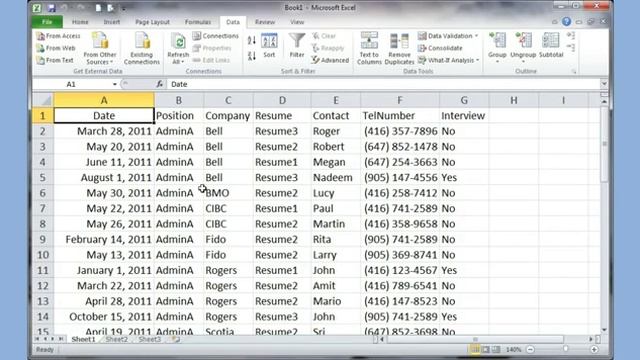
Task: Switch to the Page Layout tab
Action: [152, 22]
